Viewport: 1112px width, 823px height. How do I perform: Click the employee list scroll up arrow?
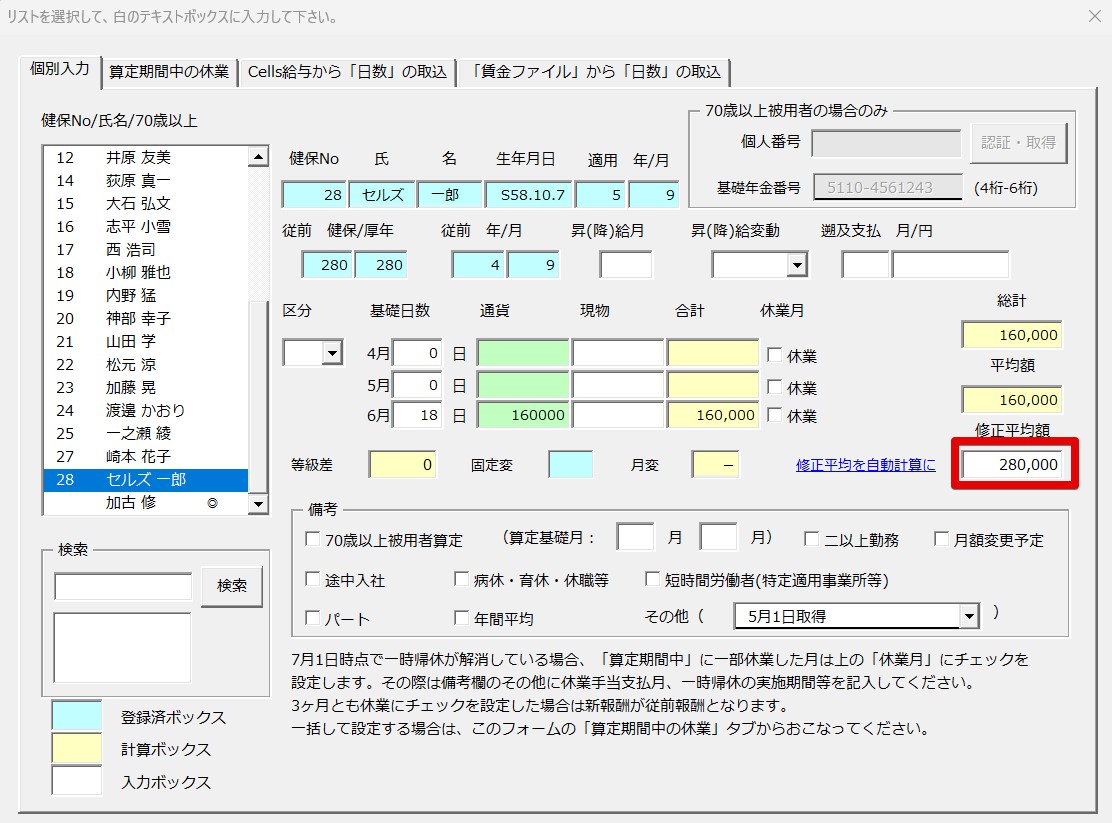click(258, 157)
